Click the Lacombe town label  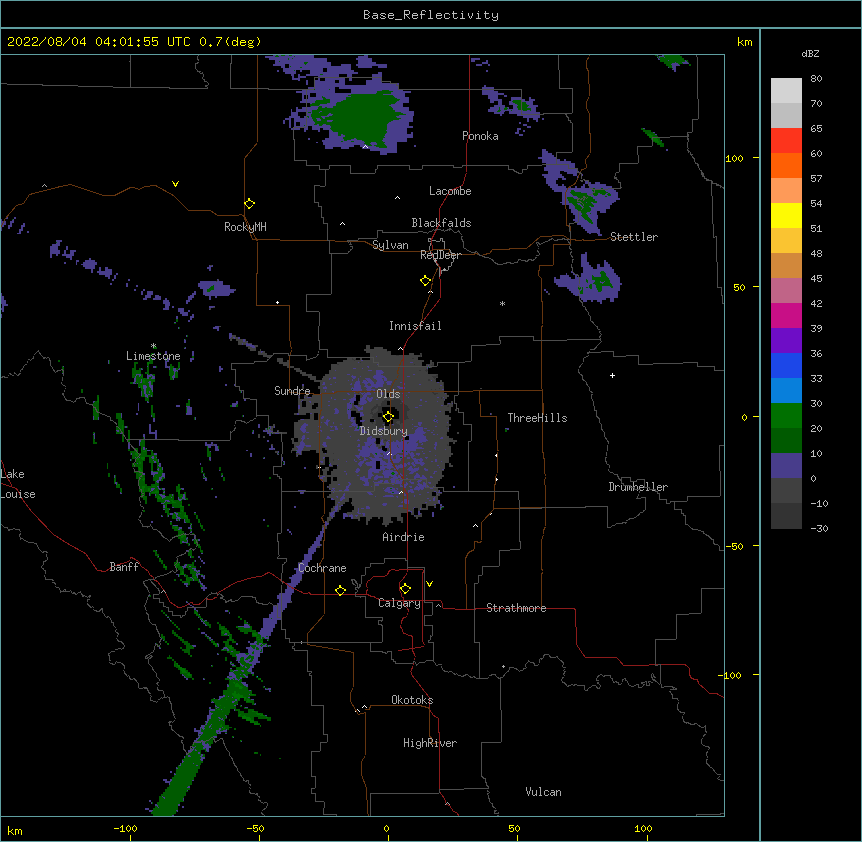tap(450, 191)
